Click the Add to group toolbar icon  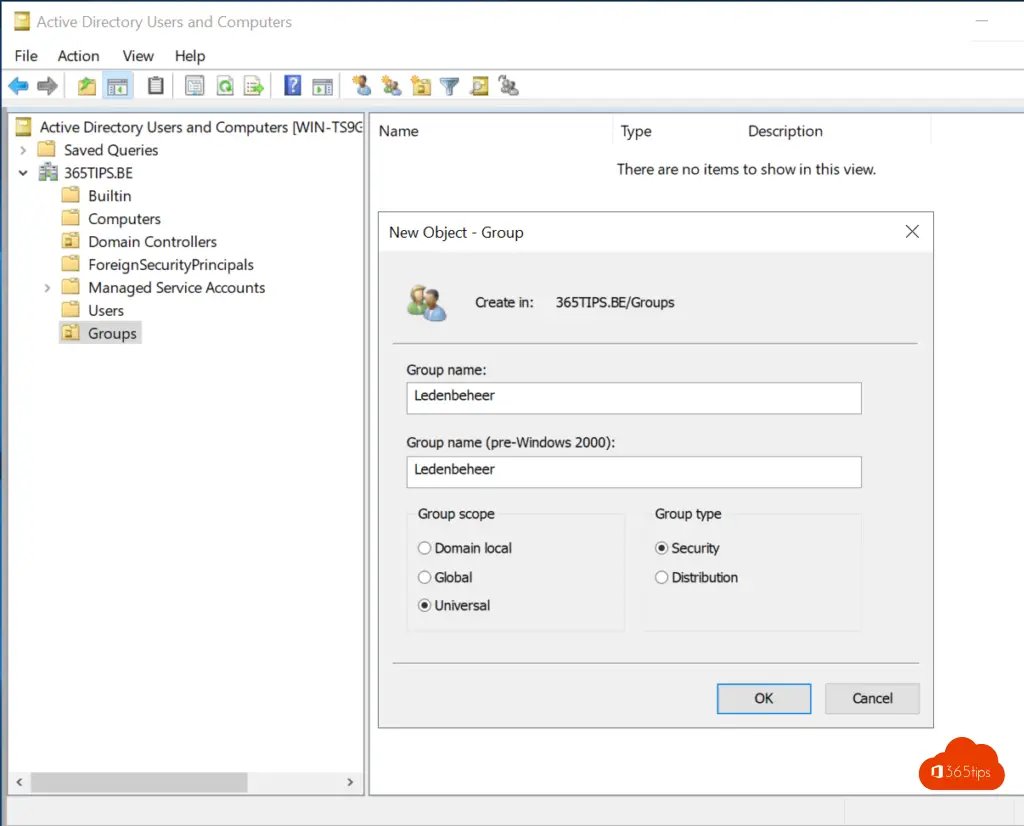click(509, 86)
